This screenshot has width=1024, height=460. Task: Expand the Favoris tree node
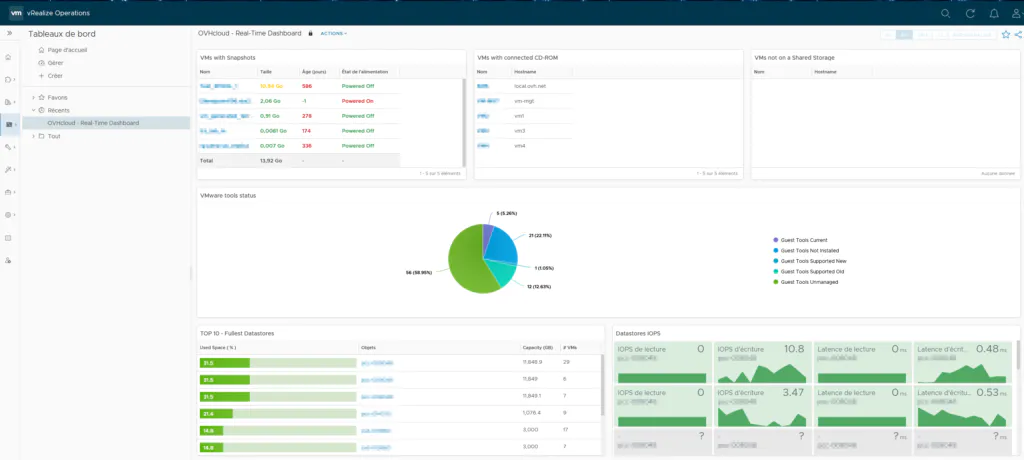33,97
